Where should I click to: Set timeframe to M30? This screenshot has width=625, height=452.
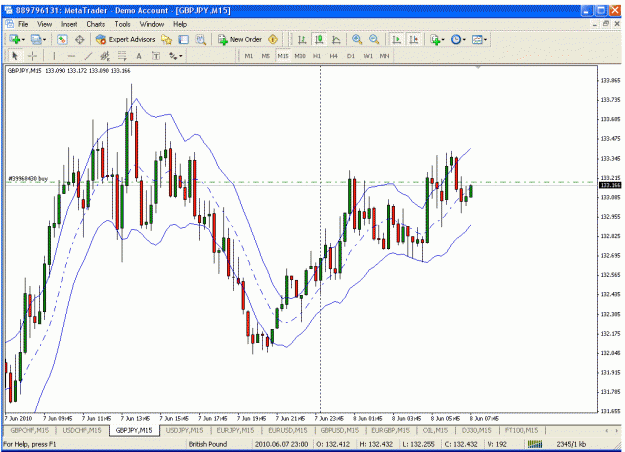(300, 56)
